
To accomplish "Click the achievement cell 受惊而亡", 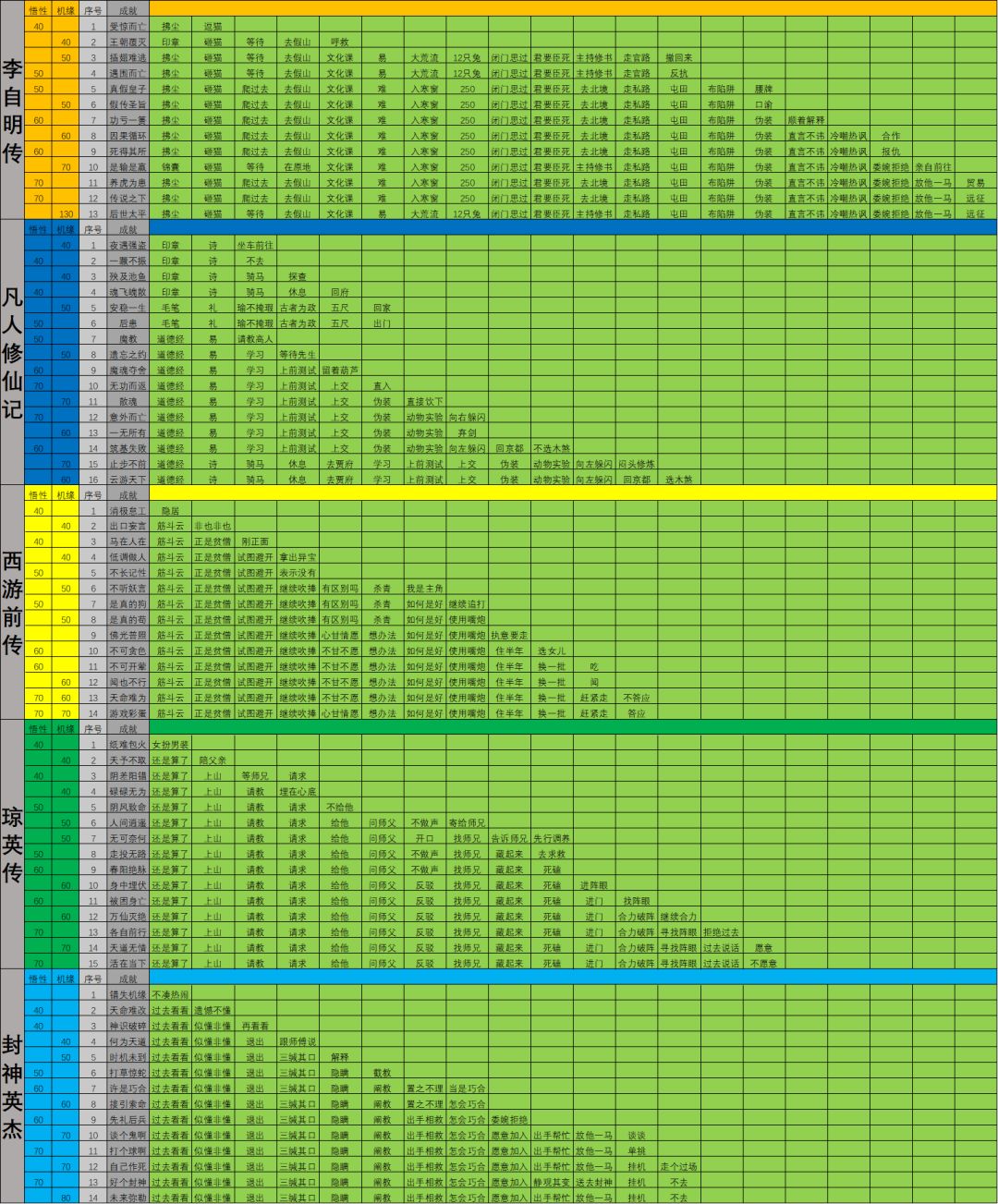I will (x=128, y=27).
